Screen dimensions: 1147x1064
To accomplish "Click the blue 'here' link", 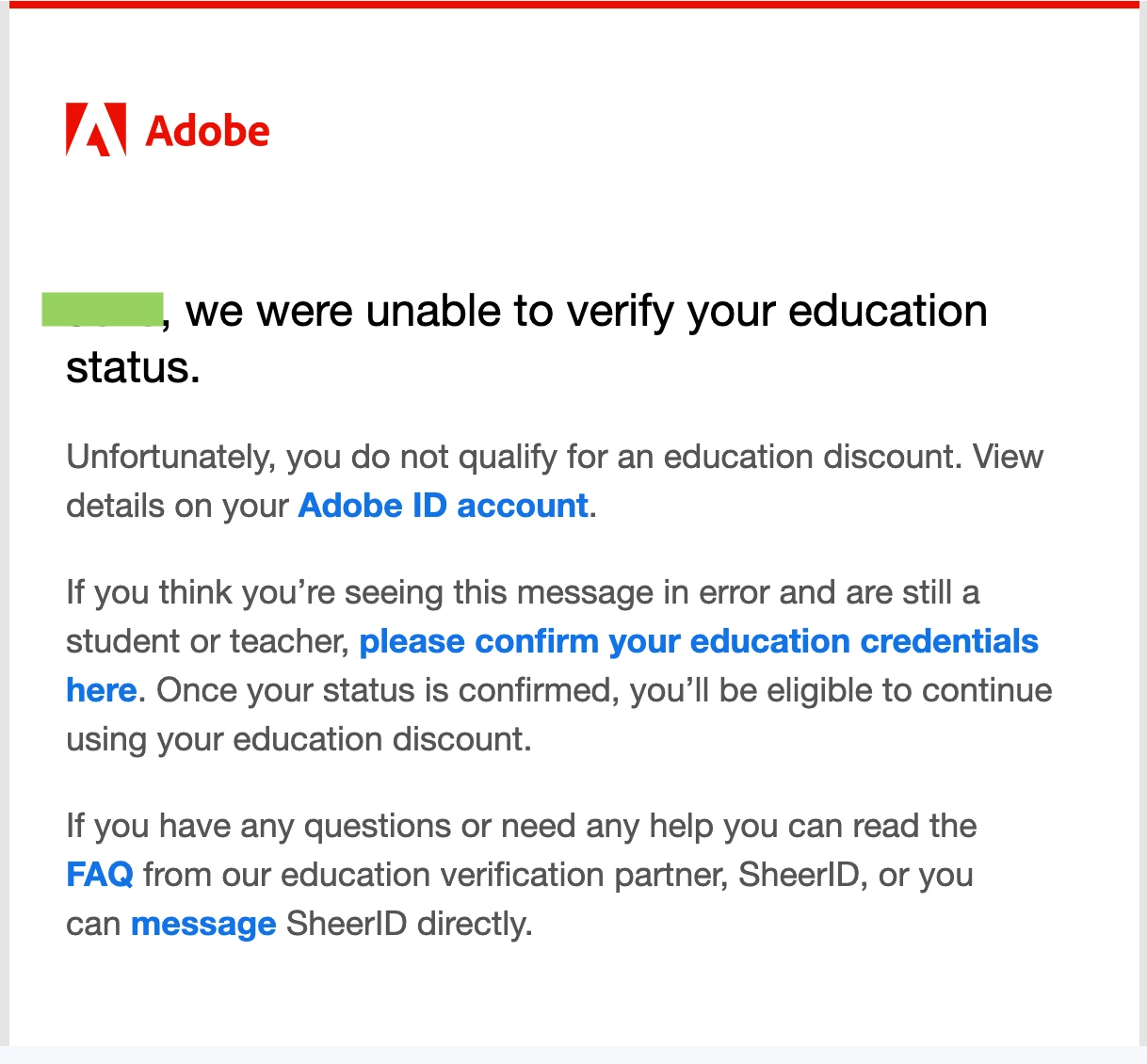I will (102, 690).
